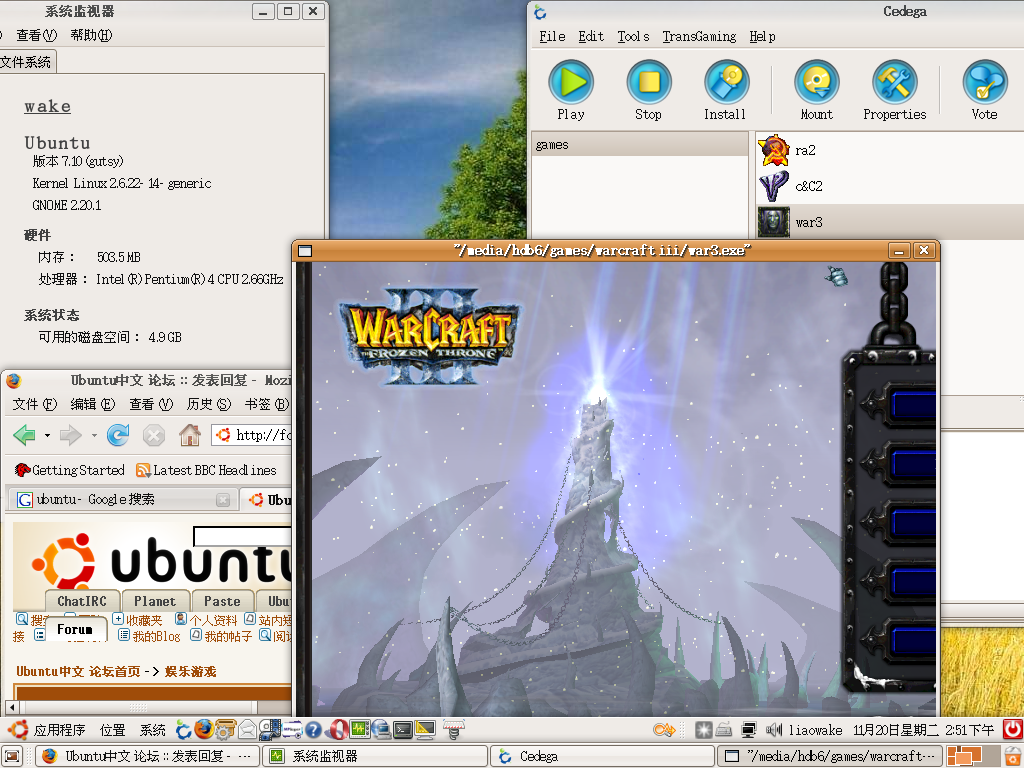
Task: Click the red power quit button
Action: click(1013, 729)
